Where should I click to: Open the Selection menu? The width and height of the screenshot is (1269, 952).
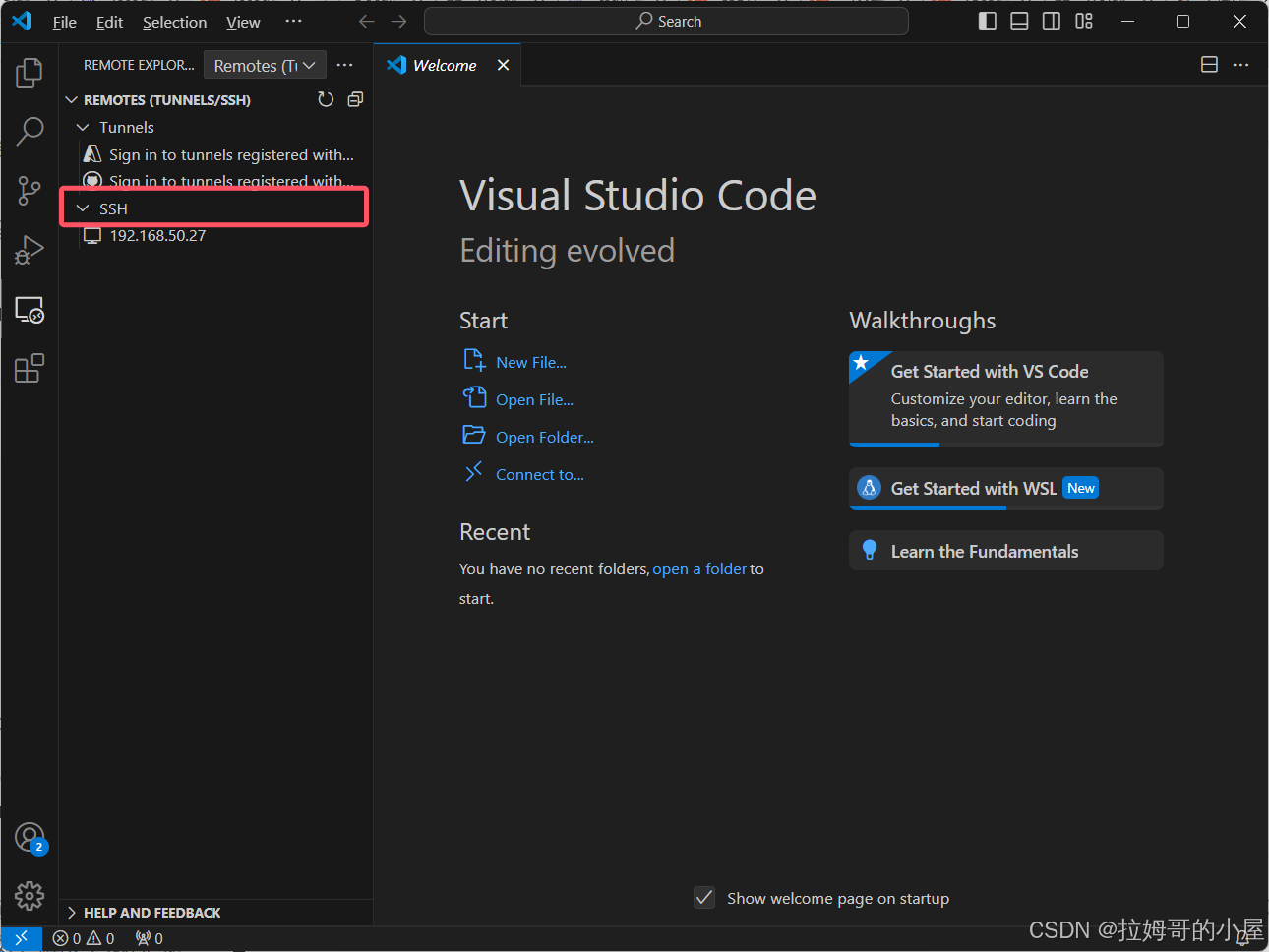coord(174,22)
